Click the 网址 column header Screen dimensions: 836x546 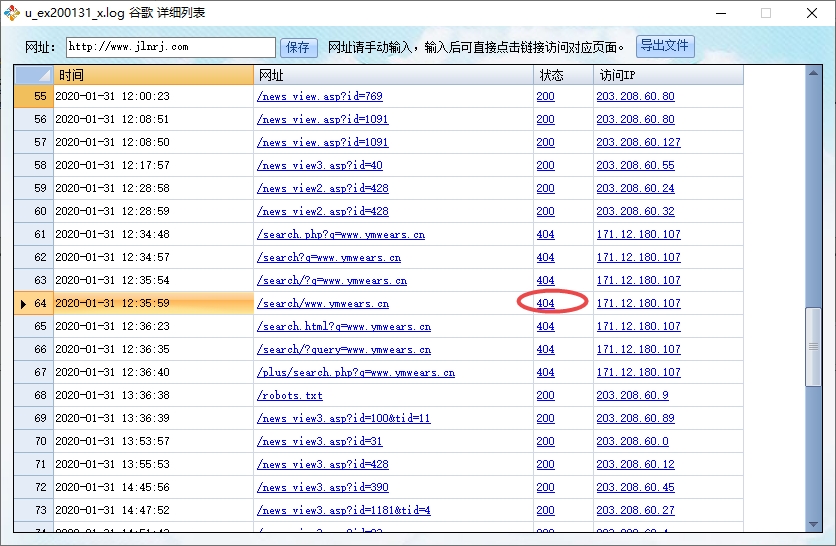[x=393, y=76]
